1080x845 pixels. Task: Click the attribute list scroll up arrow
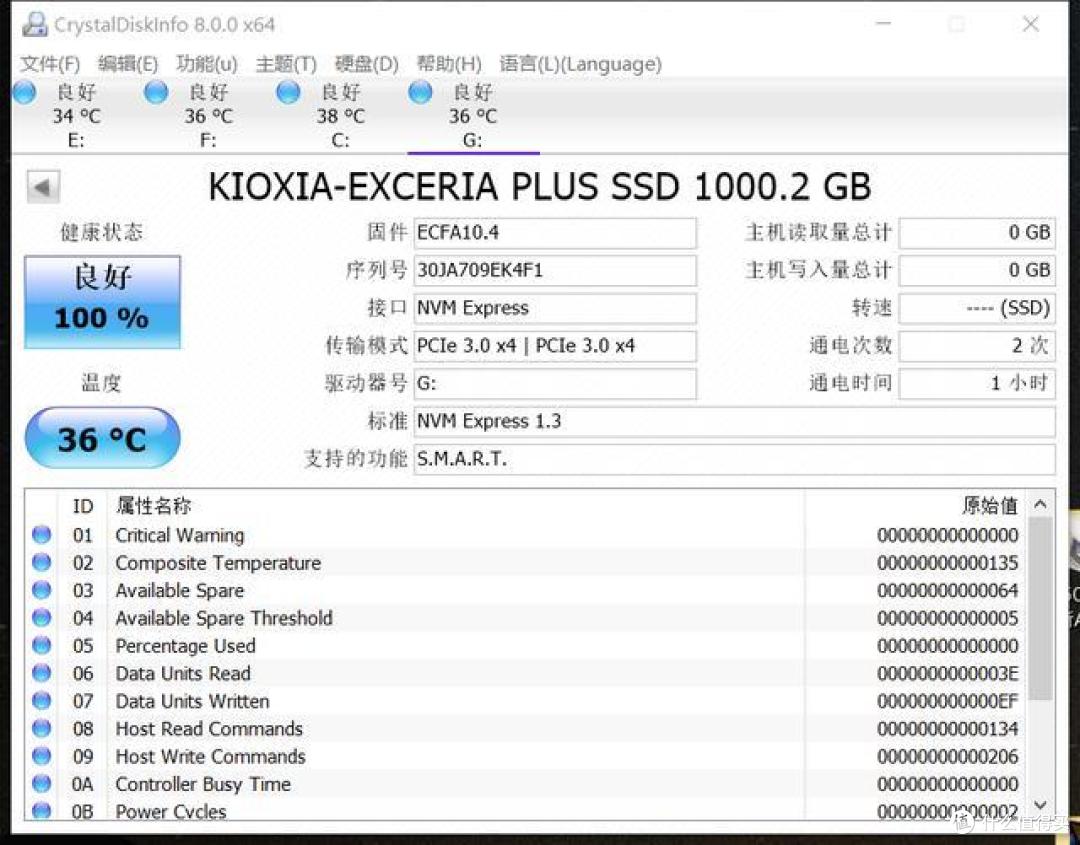tap(1040, 505)
